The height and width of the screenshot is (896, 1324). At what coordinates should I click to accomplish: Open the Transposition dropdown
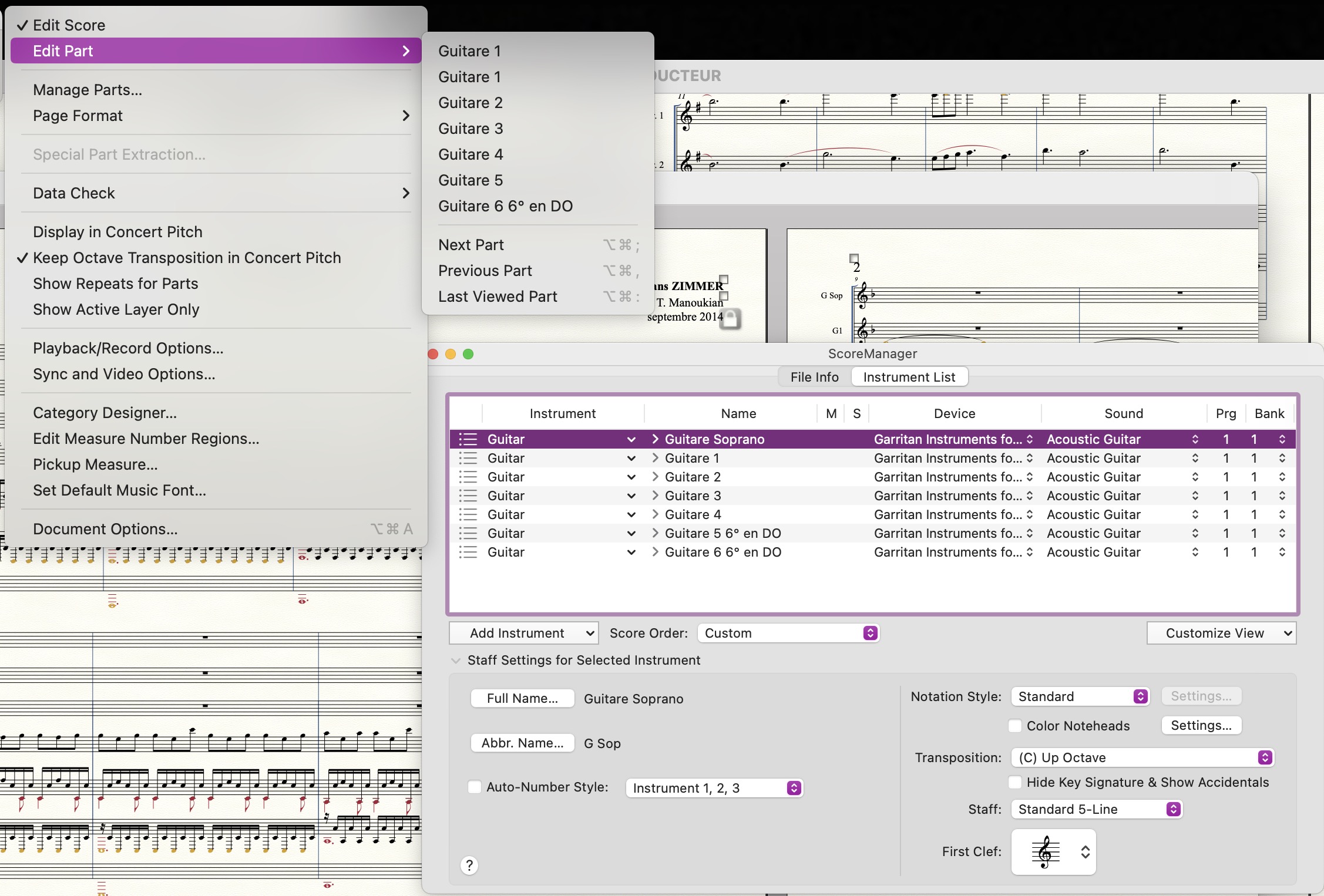pyautogui.click(x=1141, y=757)
